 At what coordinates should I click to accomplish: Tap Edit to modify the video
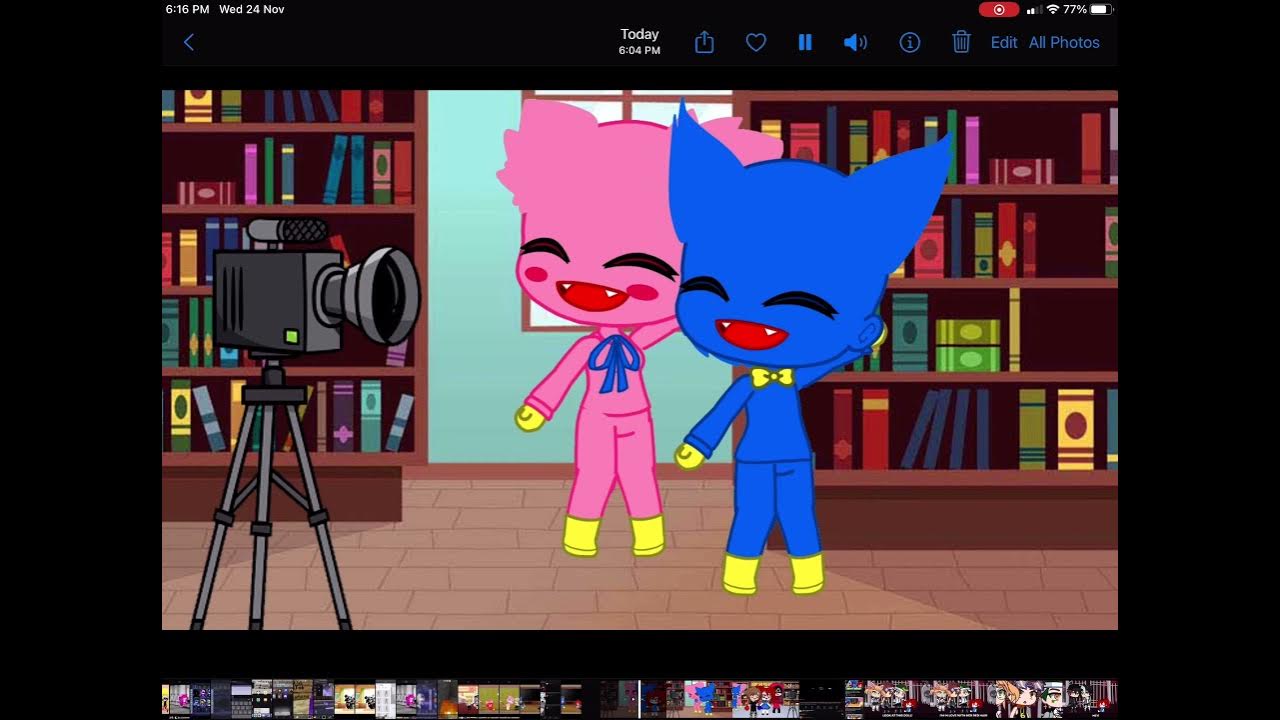pyautogui.click(x=1004, y=42)
